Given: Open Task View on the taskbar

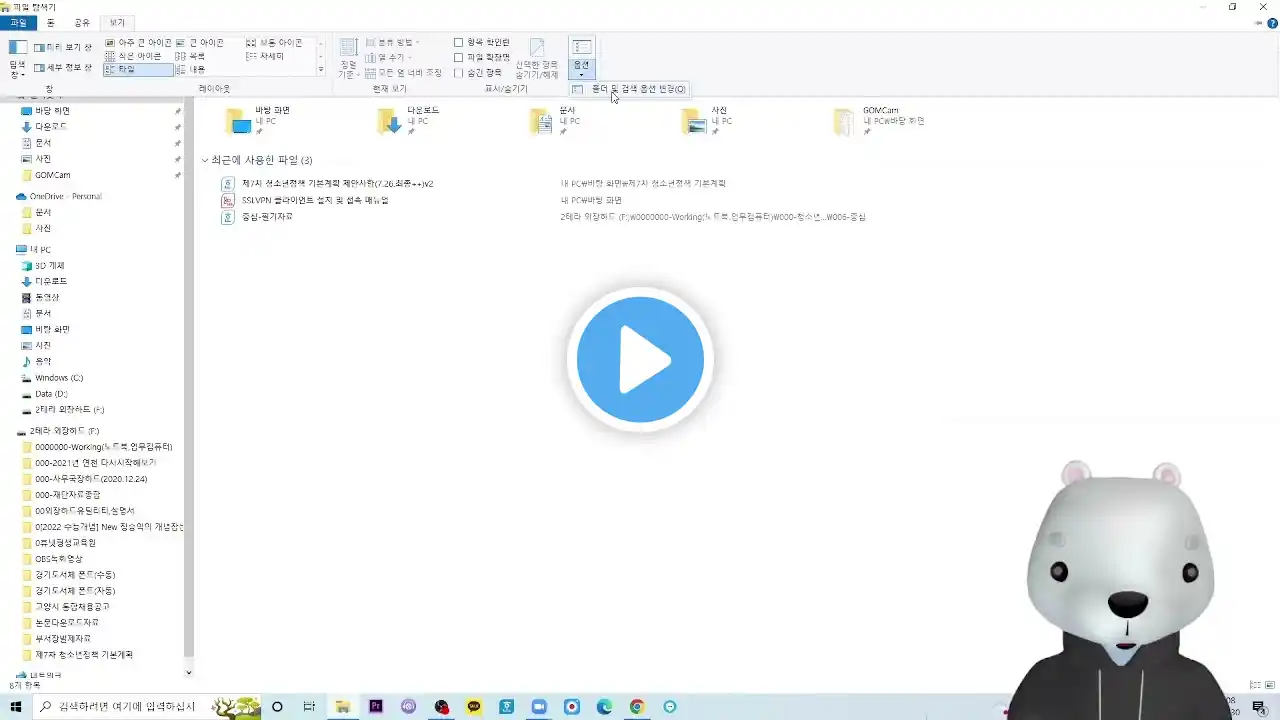Looking at the screenshot, I should (x=309, y=707).
